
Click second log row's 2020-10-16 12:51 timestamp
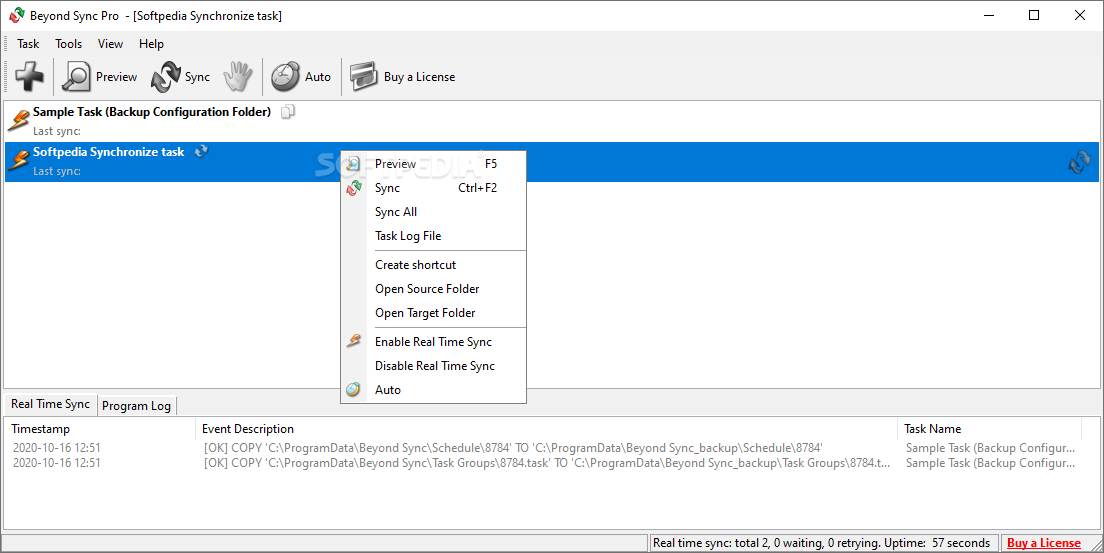56,463
